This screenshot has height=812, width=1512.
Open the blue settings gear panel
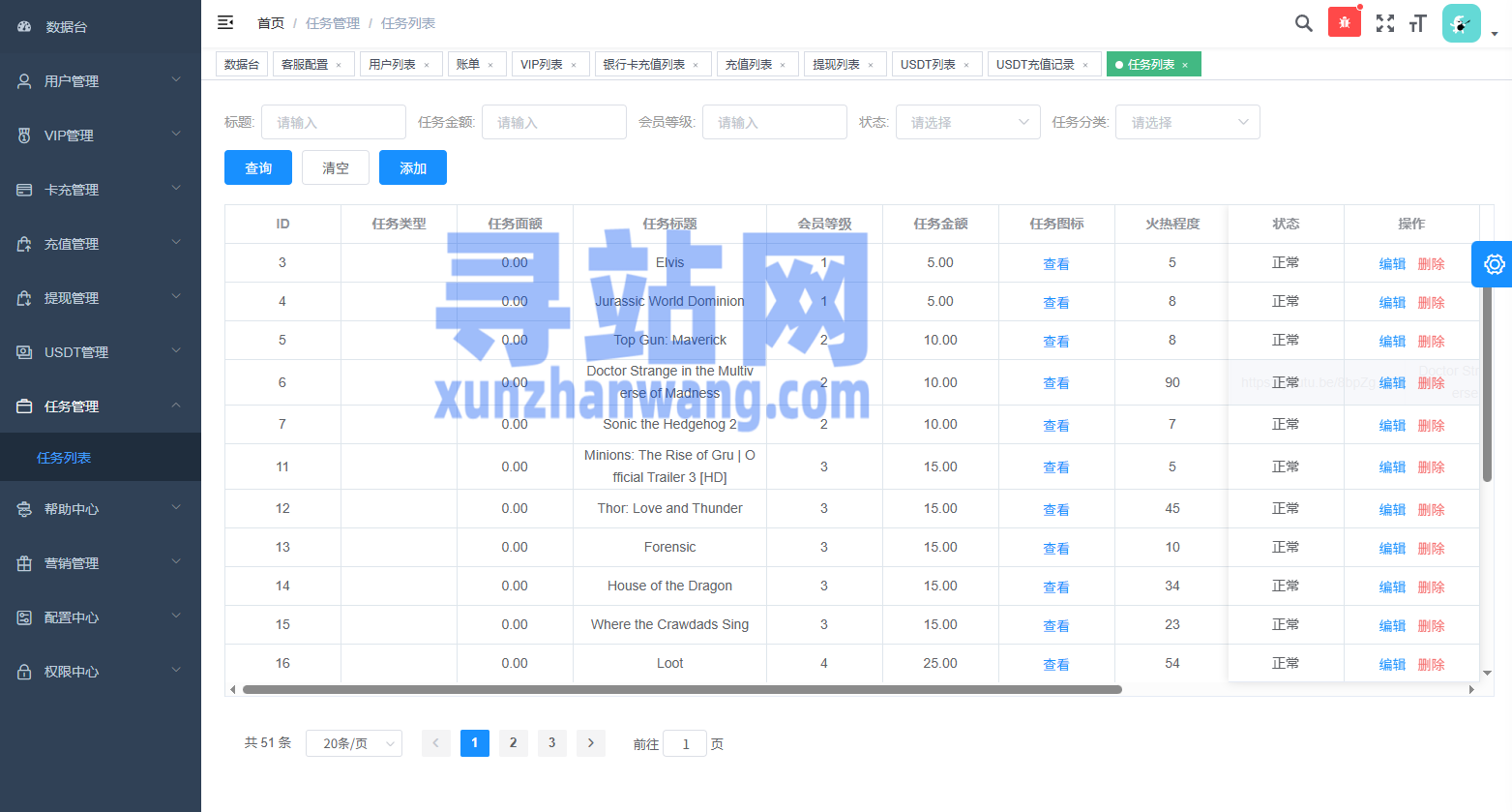coord(1493,264)
